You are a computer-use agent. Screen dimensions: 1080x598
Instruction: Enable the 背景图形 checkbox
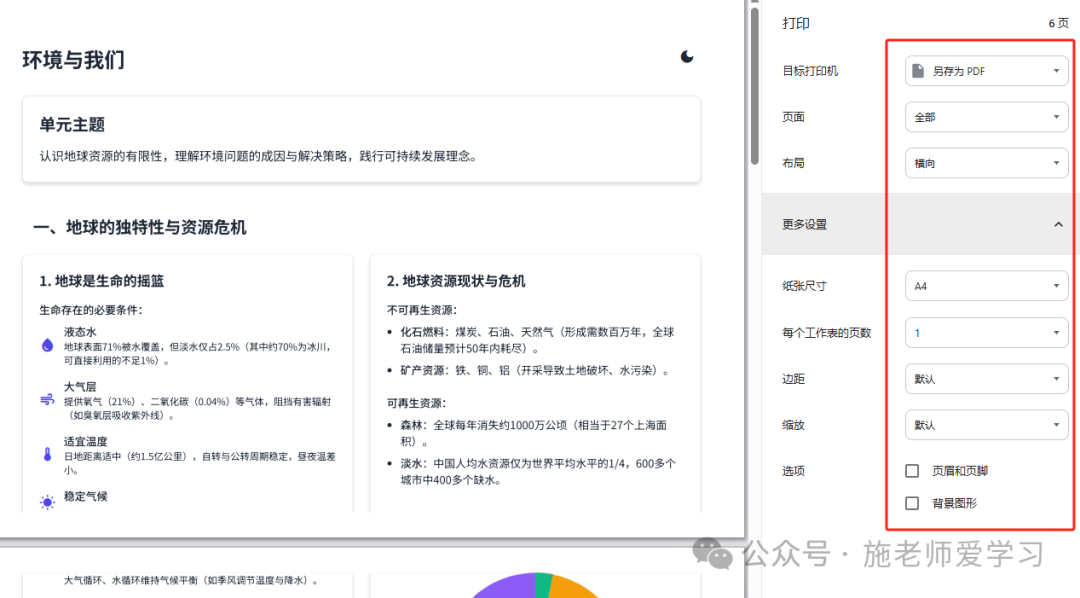click(x=912, y=503)
